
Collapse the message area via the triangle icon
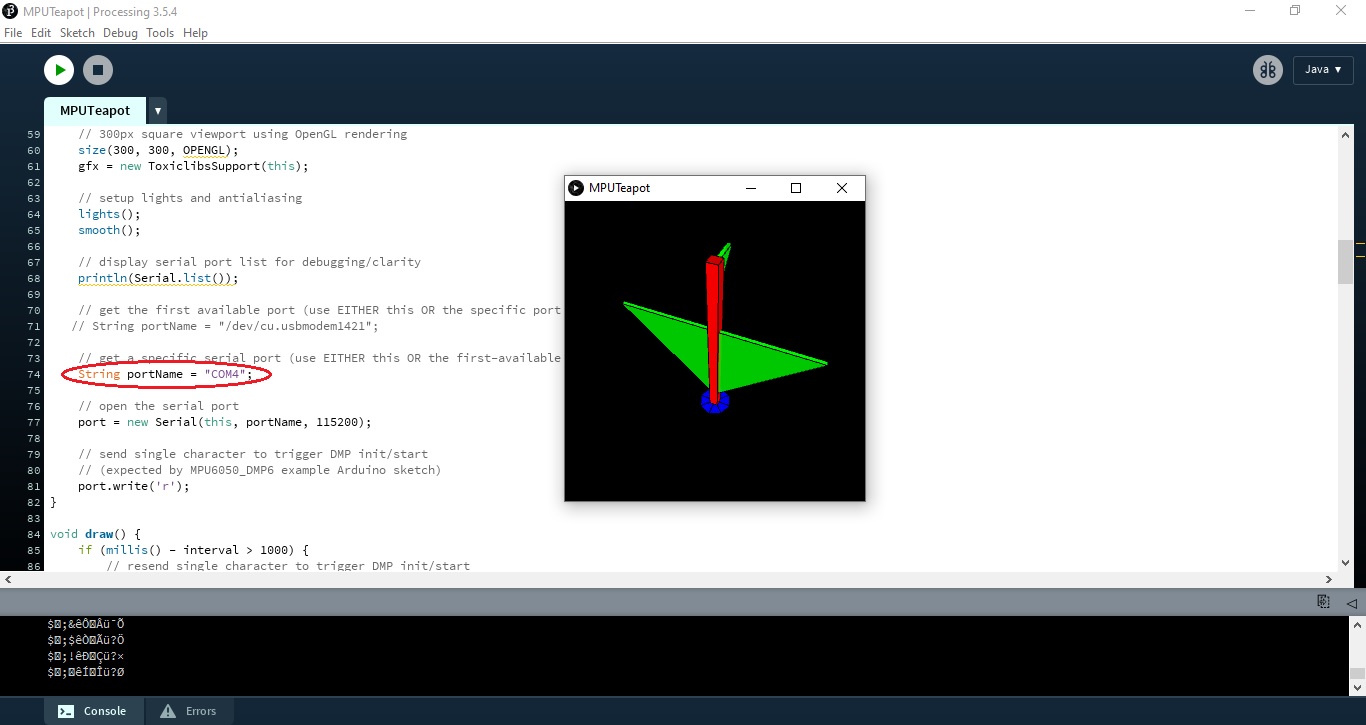point(1351,601)
